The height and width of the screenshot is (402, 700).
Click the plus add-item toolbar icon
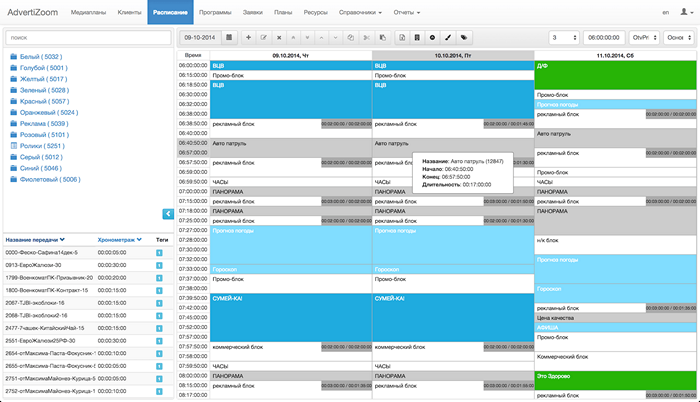tap(249, 38)
